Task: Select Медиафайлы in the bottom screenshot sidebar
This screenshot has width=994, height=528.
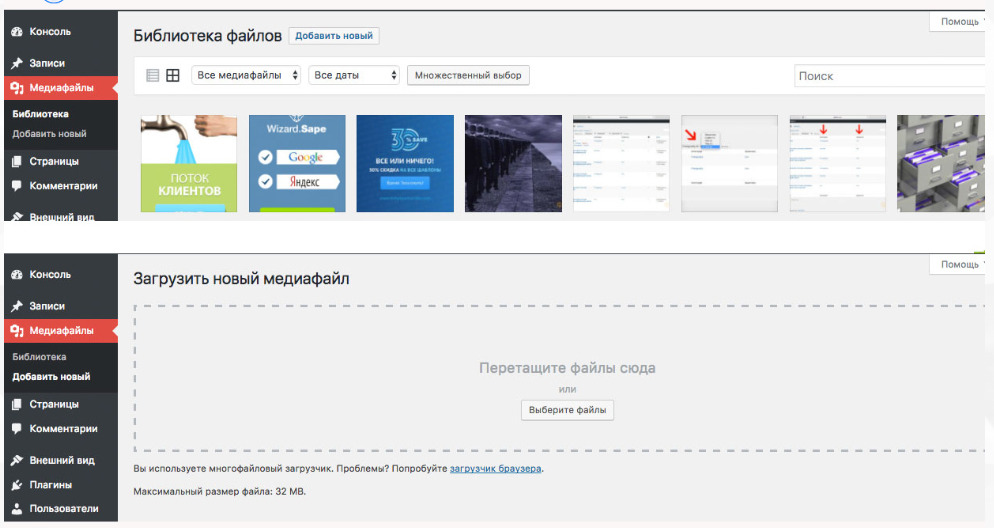Action: click(x=61, y=331)
